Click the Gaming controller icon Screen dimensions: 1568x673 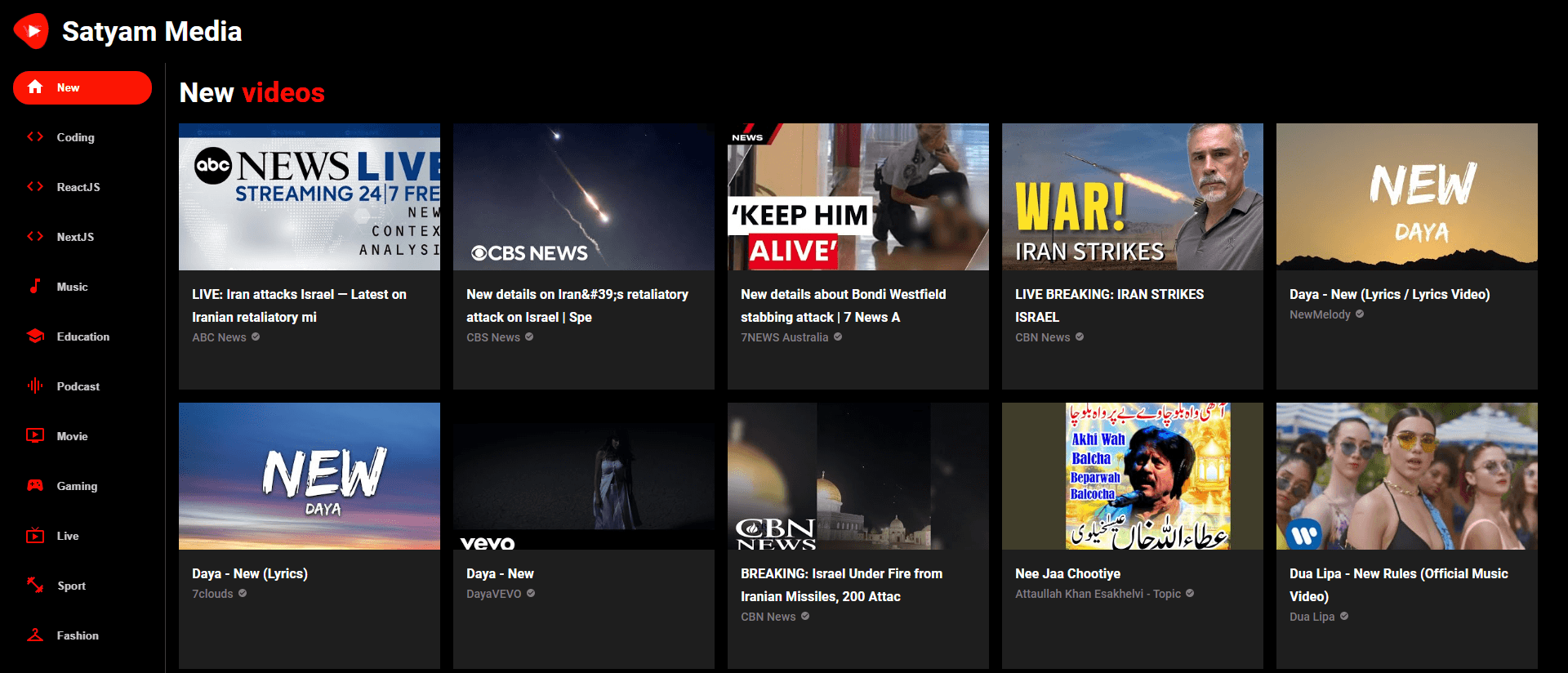pyautogui.click(x=35, y=486)
